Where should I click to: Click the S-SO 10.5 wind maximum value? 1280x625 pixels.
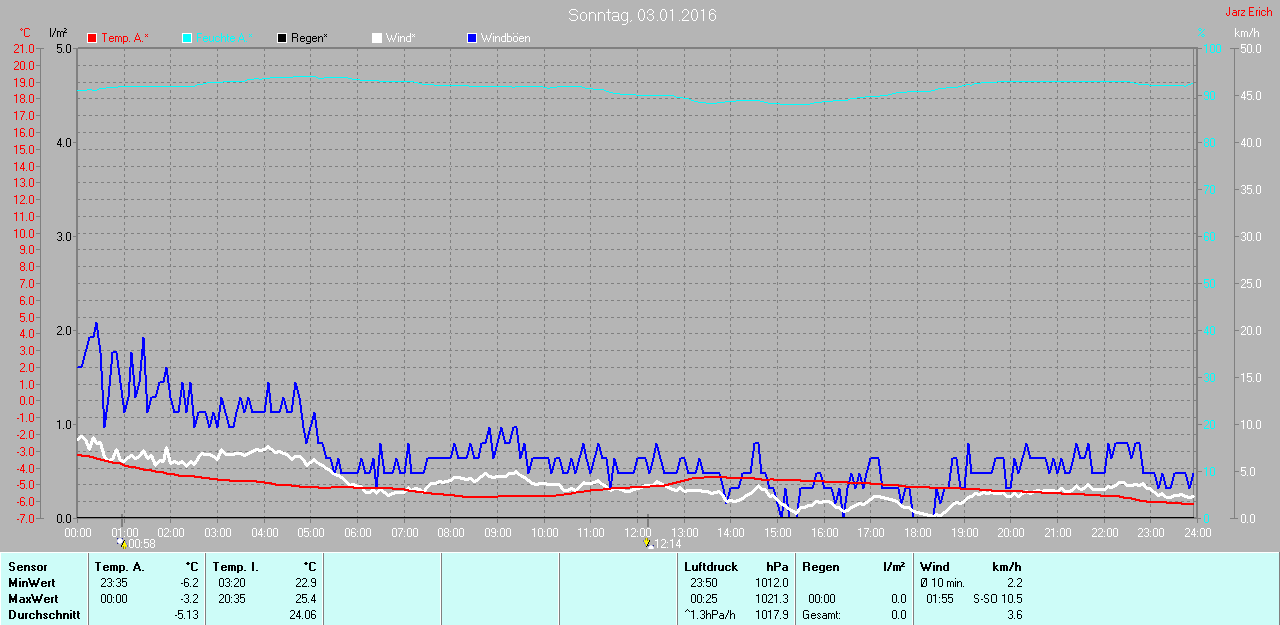coord(996,599)
